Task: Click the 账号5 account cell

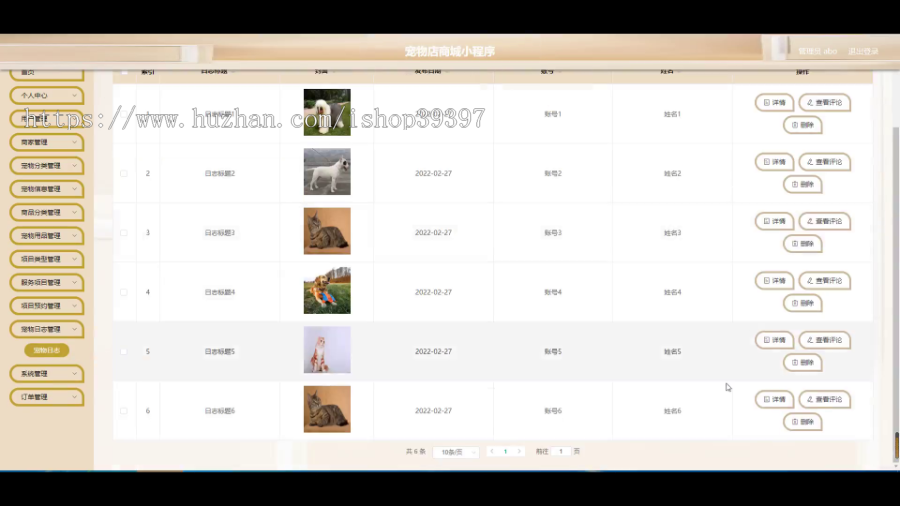Action: pyautogui.click(x=553, y=352)
